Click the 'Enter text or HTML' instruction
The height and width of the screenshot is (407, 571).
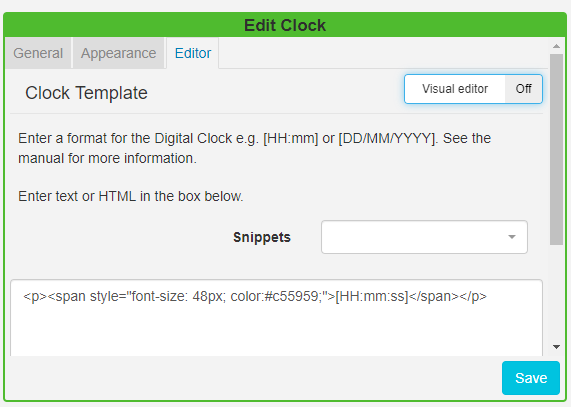(x=131, y=196)
